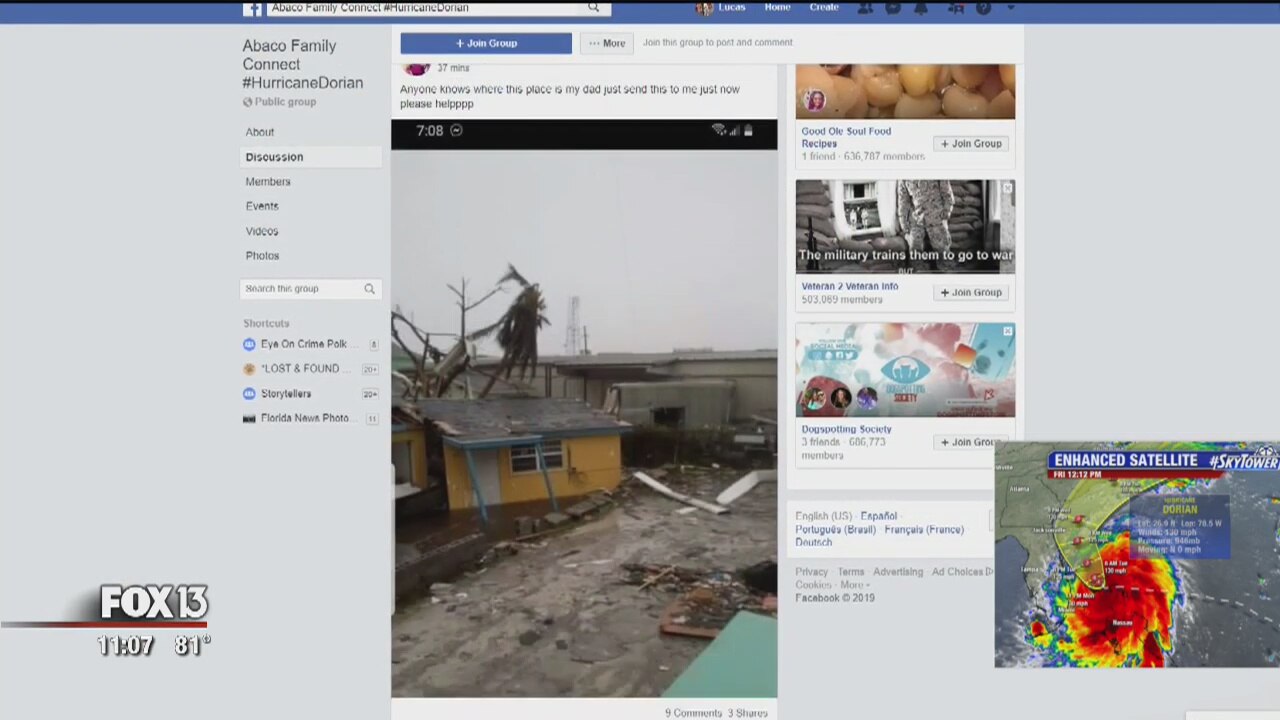Viewport: 1280px width, 720px height.
Task: Open the Members tab
Action: [x=268, y=182]
